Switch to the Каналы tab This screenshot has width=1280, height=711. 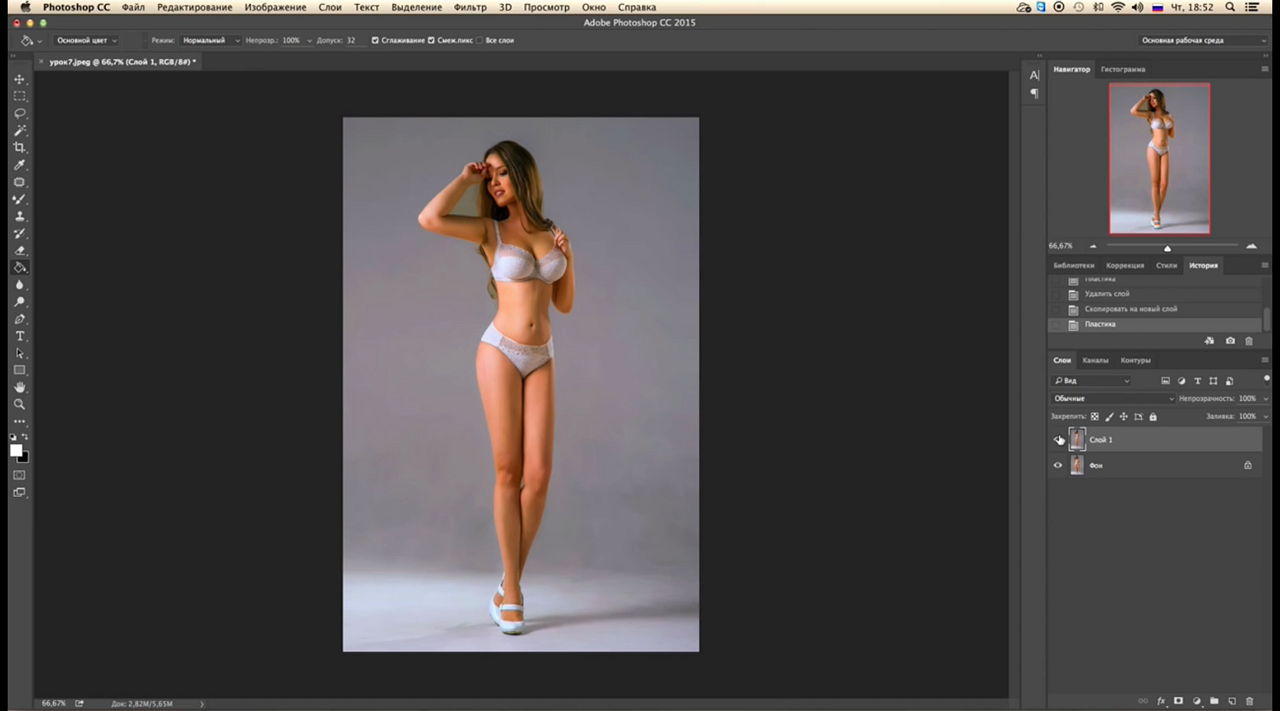(x=1095, y=360)
